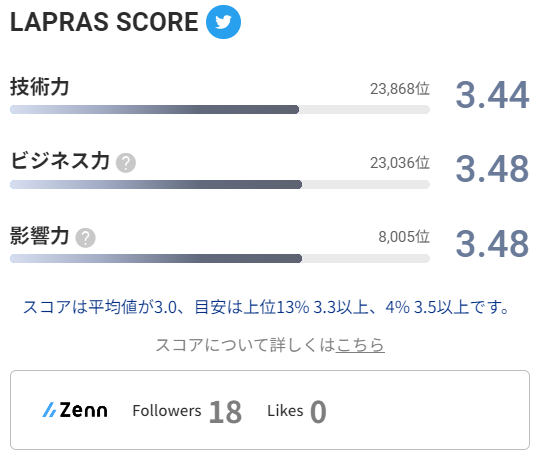Click the Zenn logo
Image resolution: width=547 pixels, height=460 pixels.
[x=75, y=410]
